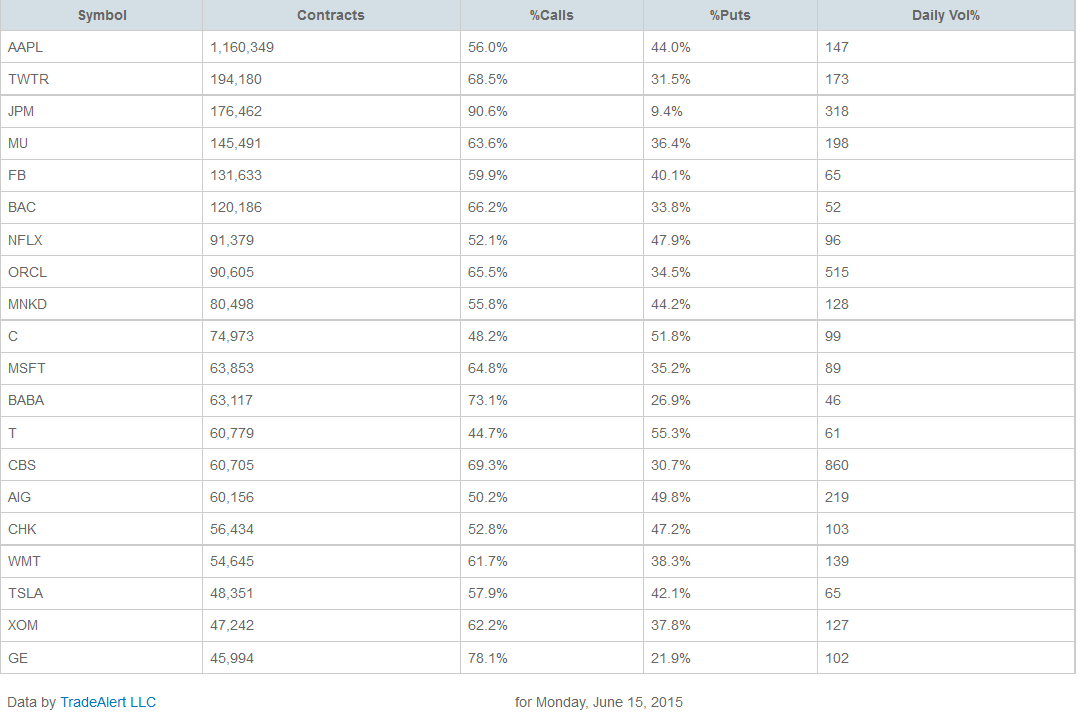This screenshot has height=727, width=1092.
Task: Select CBS daily volume value 860
Action: point(837,465)
